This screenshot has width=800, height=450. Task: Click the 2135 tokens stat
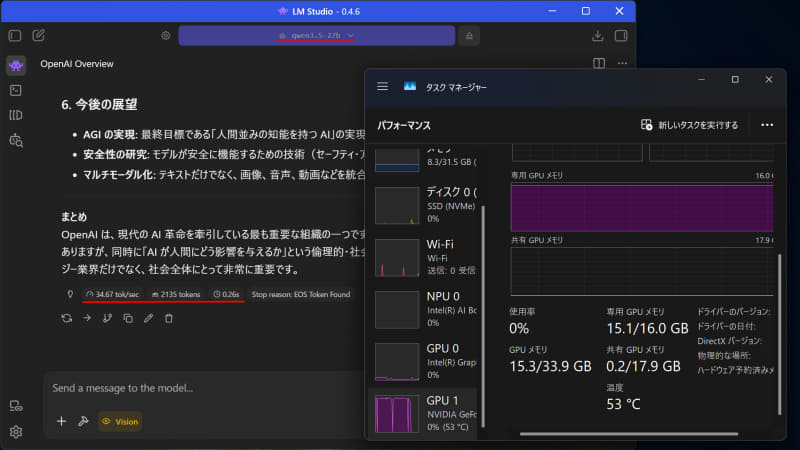tap(176, 294)
